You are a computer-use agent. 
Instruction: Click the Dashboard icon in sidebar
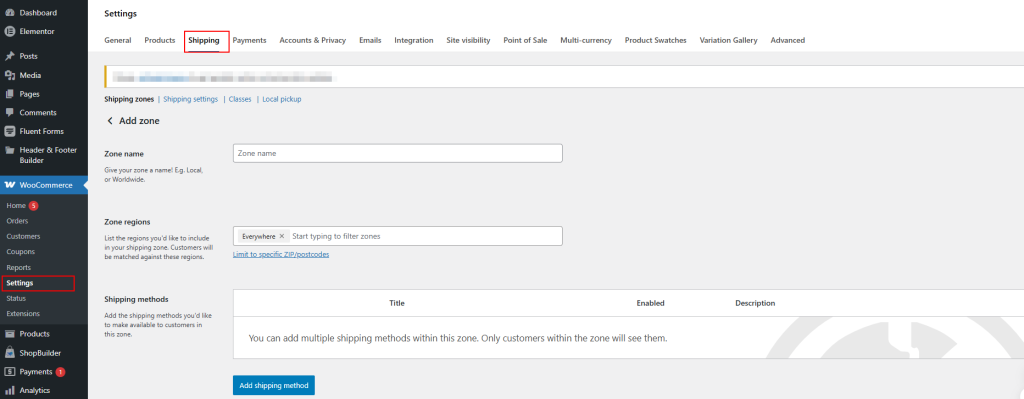[10, 12]
